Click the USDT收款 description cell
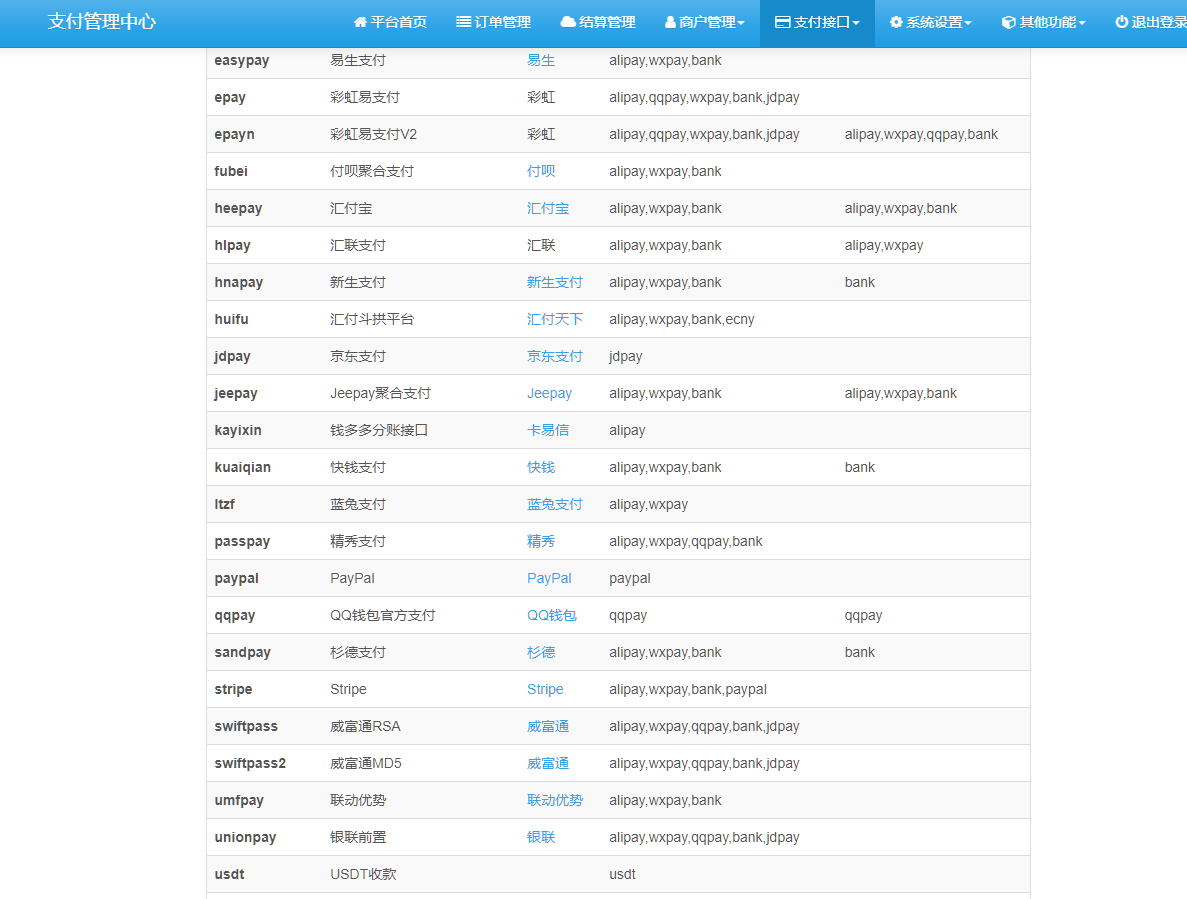 363,875
